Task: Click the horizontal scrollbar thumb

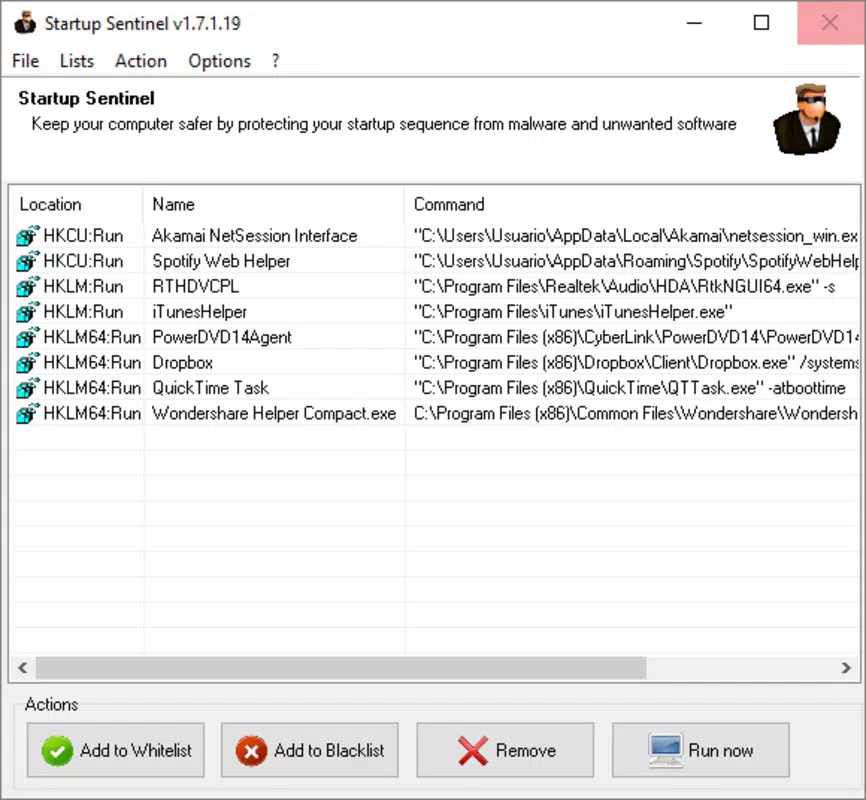Action: [x=341, y=667]
